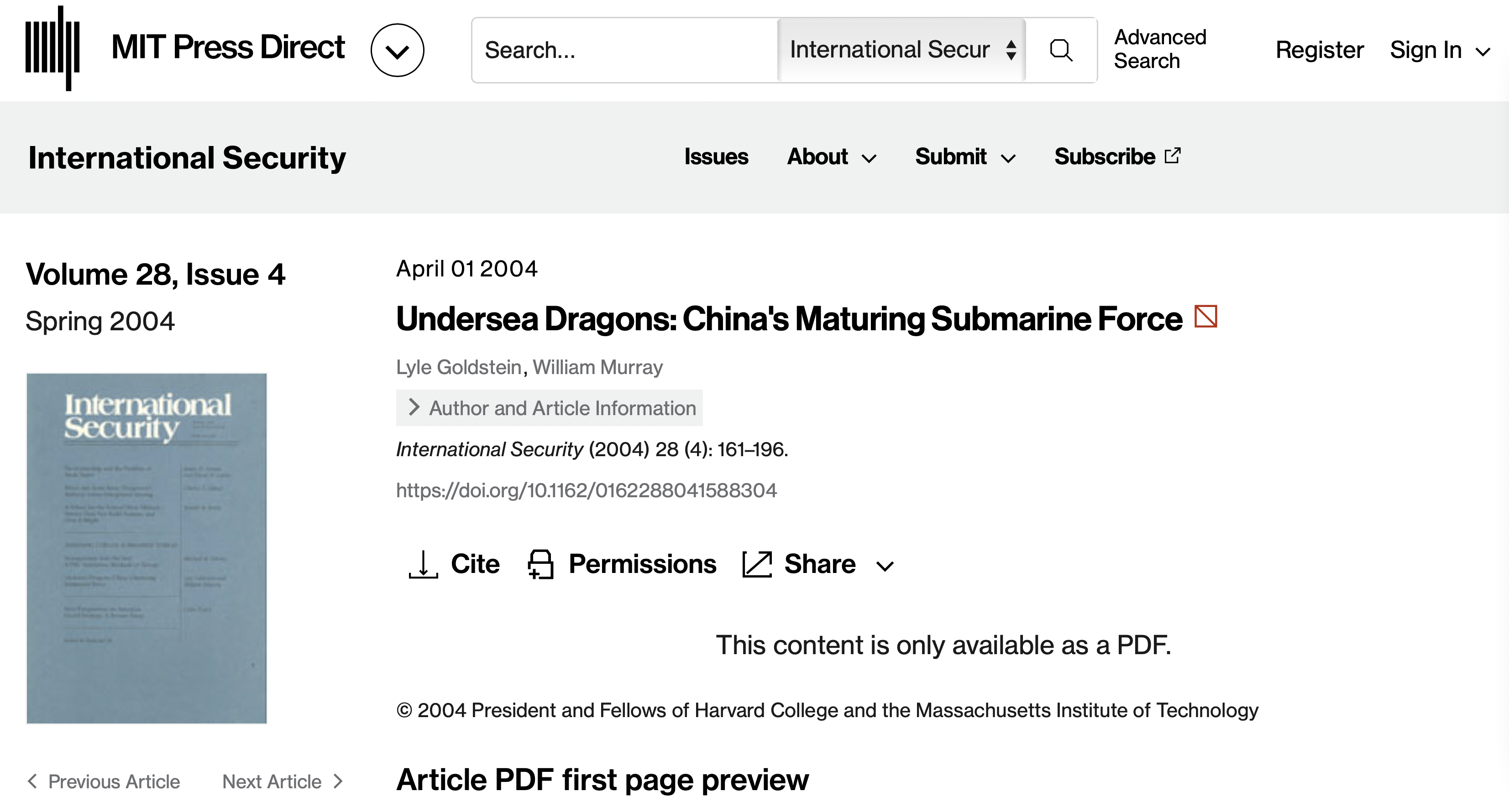Open the Permissions link
1509x812 pixels.
(642, 564)
